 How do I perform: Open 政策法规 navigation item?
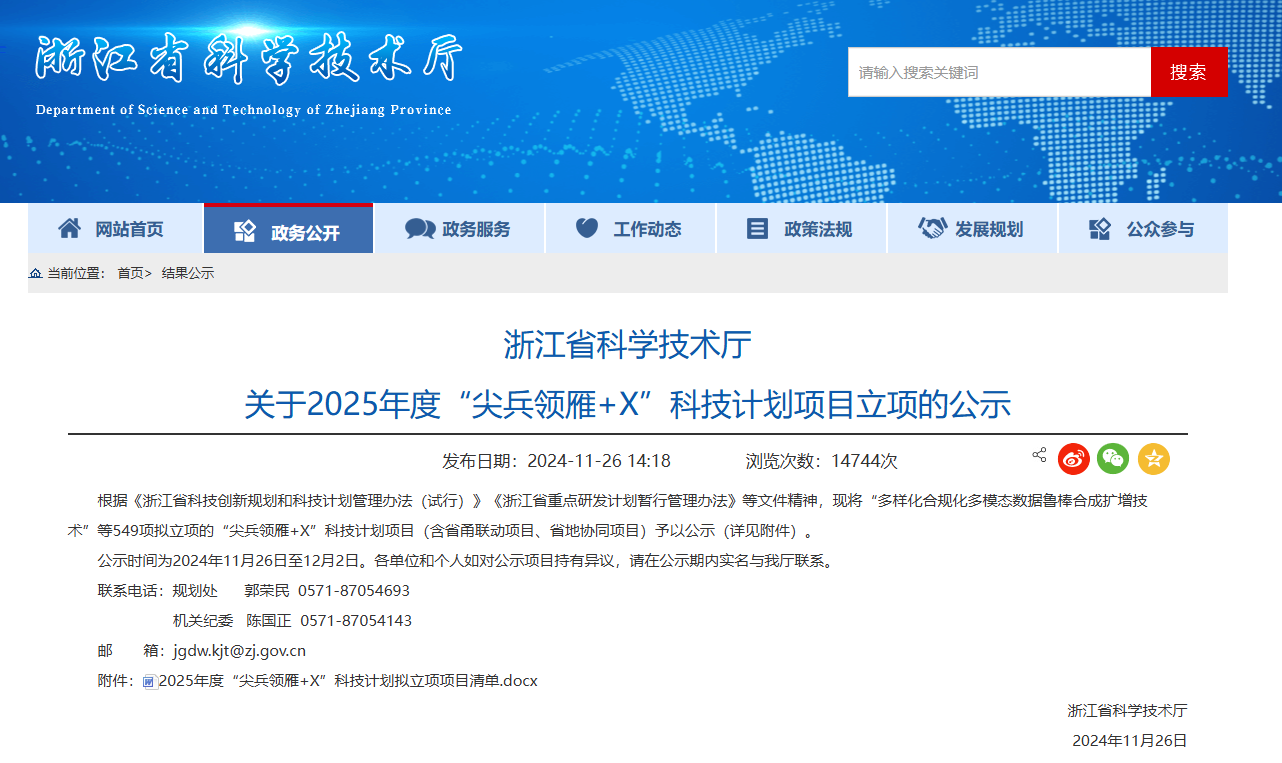click(x=801, y=229)
